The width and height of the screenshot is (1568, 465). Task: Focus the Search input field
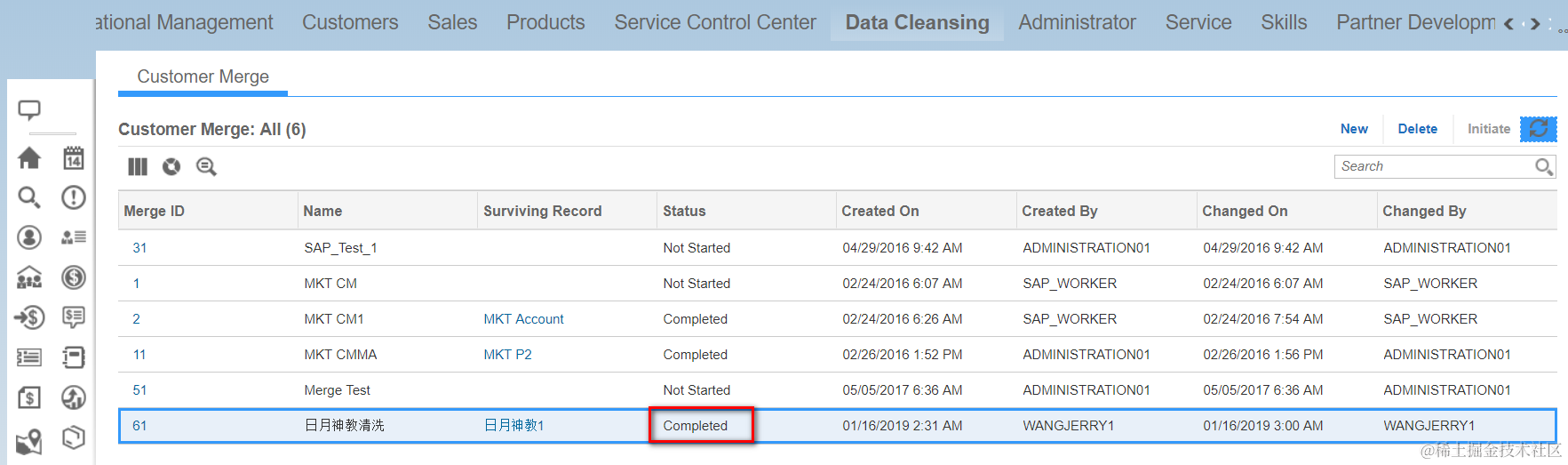(1434, 166)
